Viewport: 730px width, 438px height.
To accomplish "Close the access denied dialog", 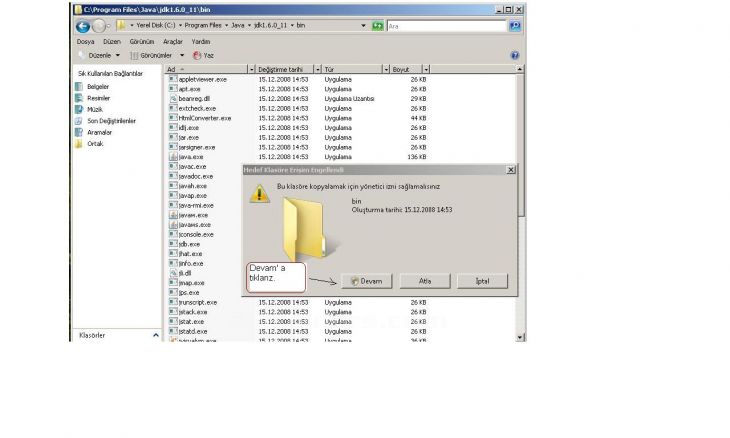I will point(511,170).
